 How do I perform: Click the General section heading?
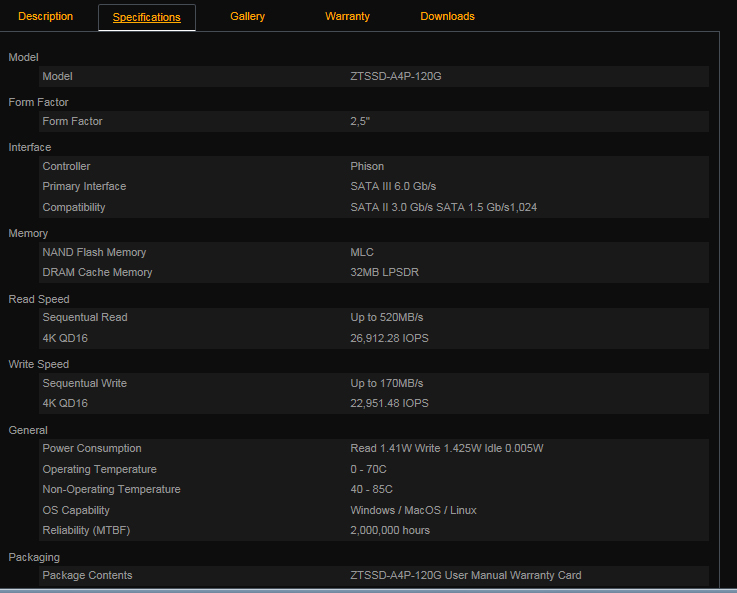click(28, 430)
